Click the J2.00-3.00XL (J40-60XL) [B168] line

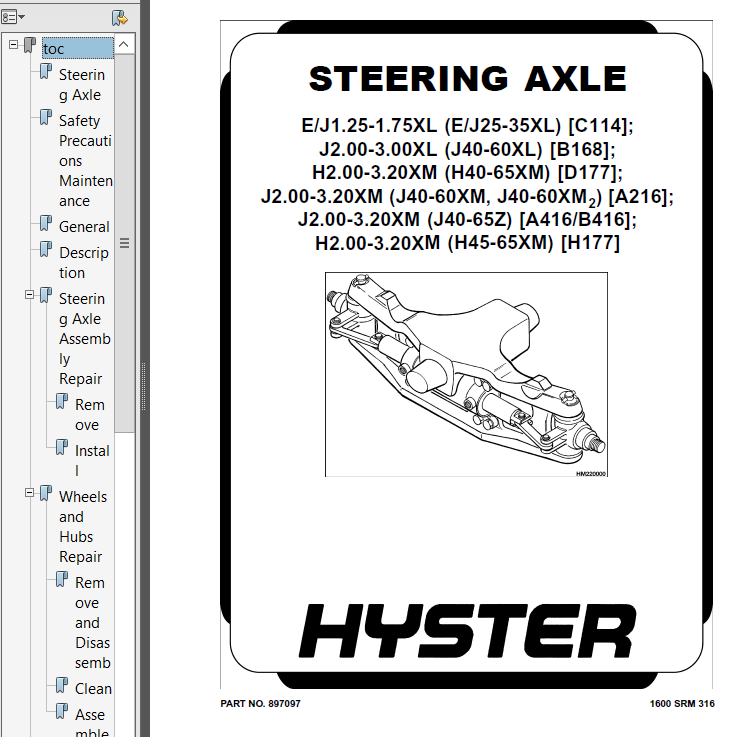coord(467,149)
